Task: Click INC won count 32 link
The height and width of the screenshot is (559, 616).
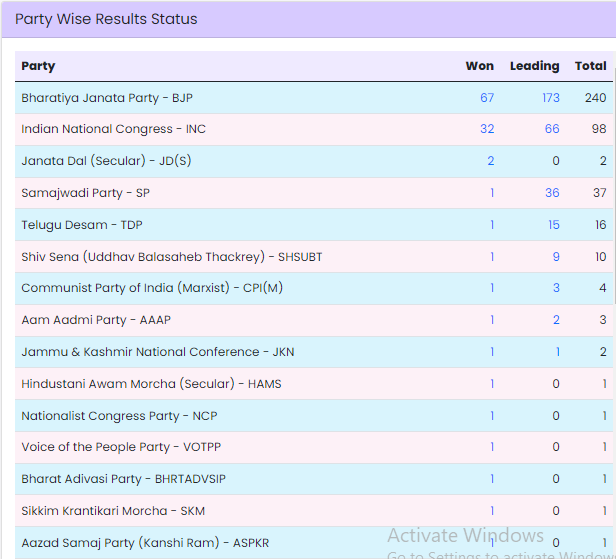Action: click(x=487, y=129)
